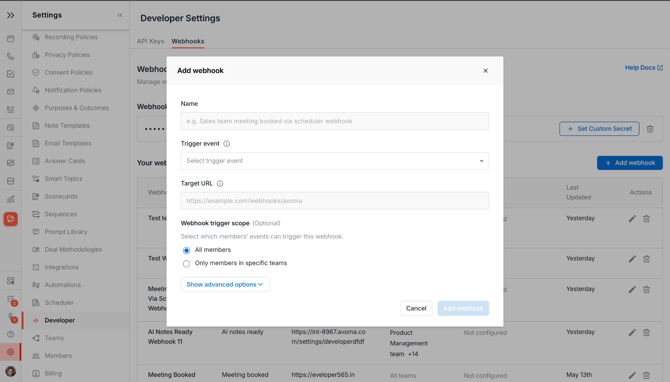Click the Product Management team +14 cell

[x=408, y=343]
